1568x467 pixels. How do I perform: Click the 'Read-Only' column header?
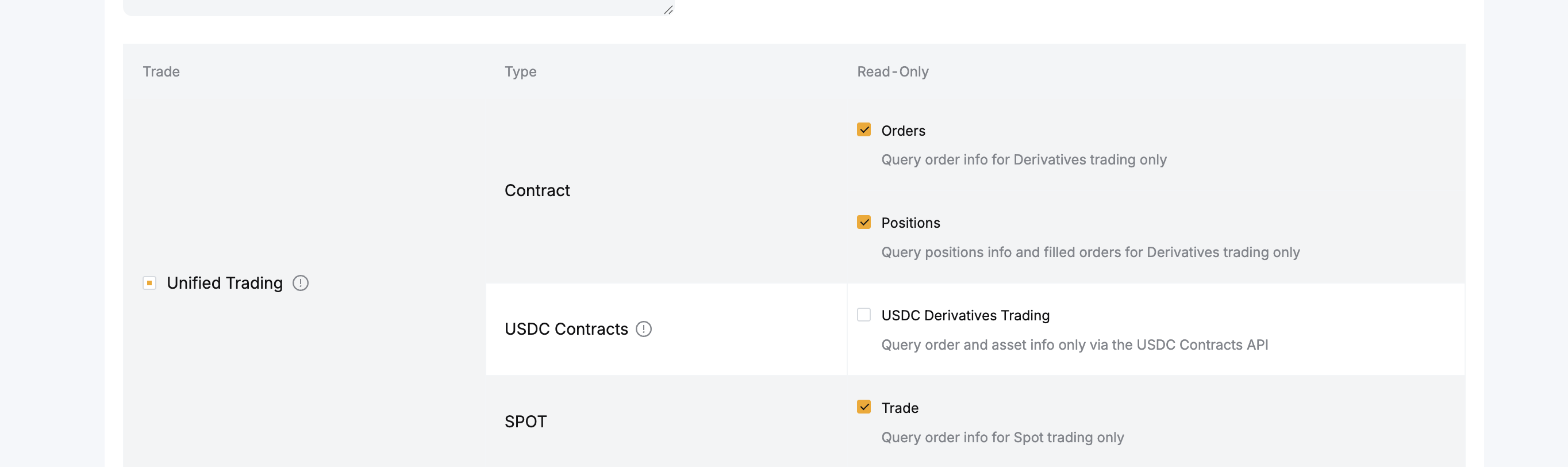point(893,72)
